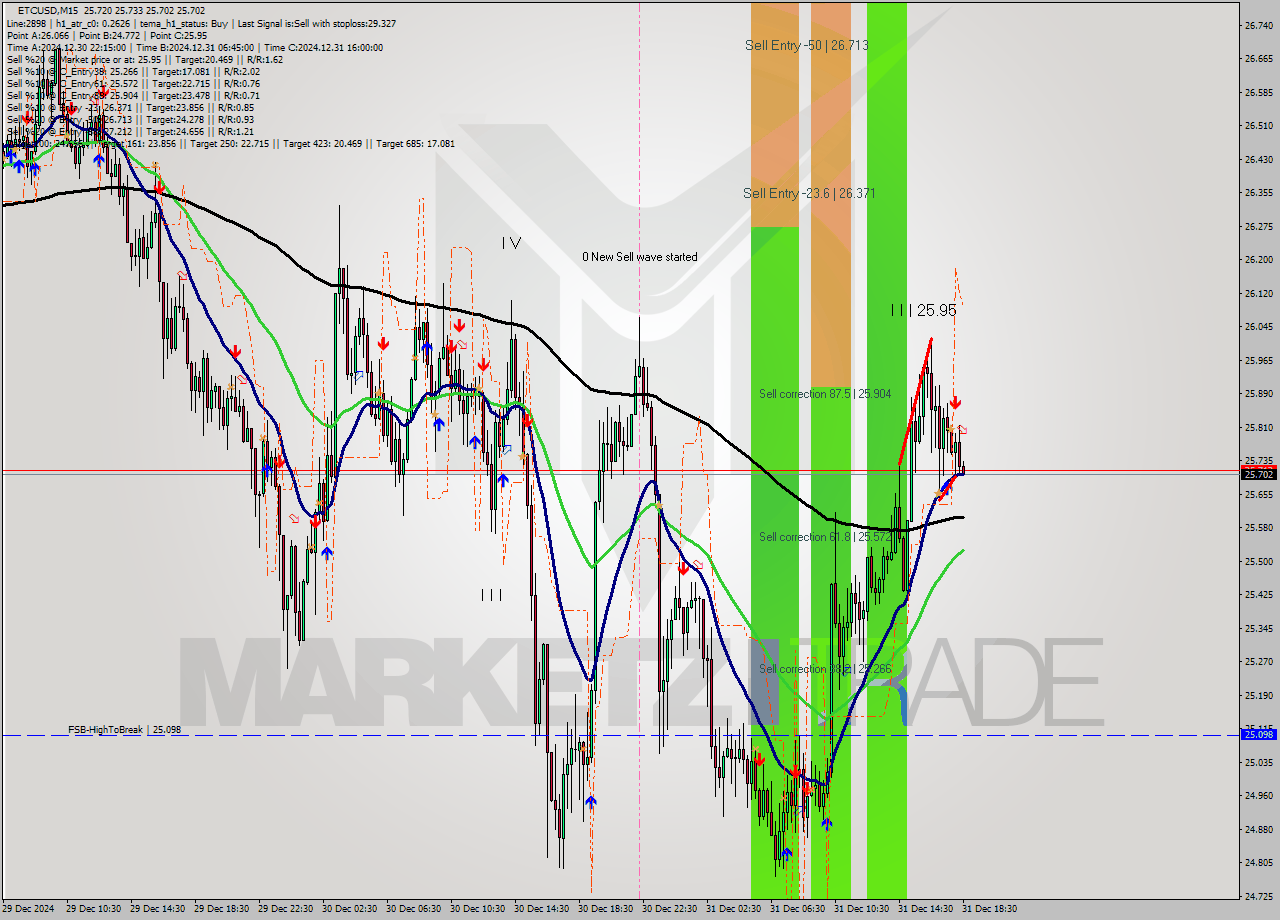Click the 24.725 price axis value
This screenshot has height=920, width=1280.
pyautogui.click(x=1258, y=897)
